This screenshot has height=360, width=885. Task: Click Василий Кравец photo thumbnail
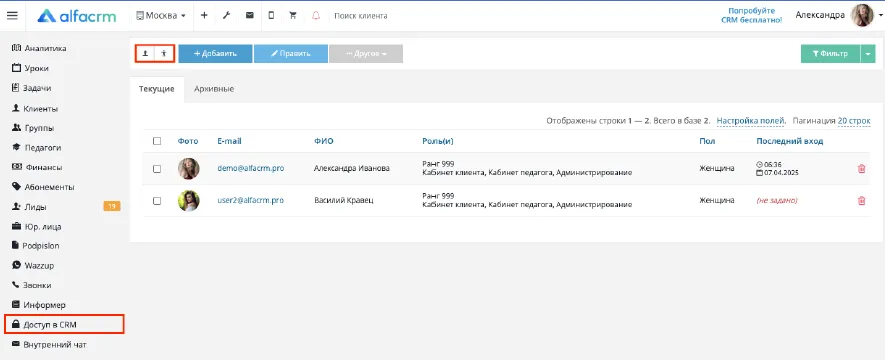point(189,200)
